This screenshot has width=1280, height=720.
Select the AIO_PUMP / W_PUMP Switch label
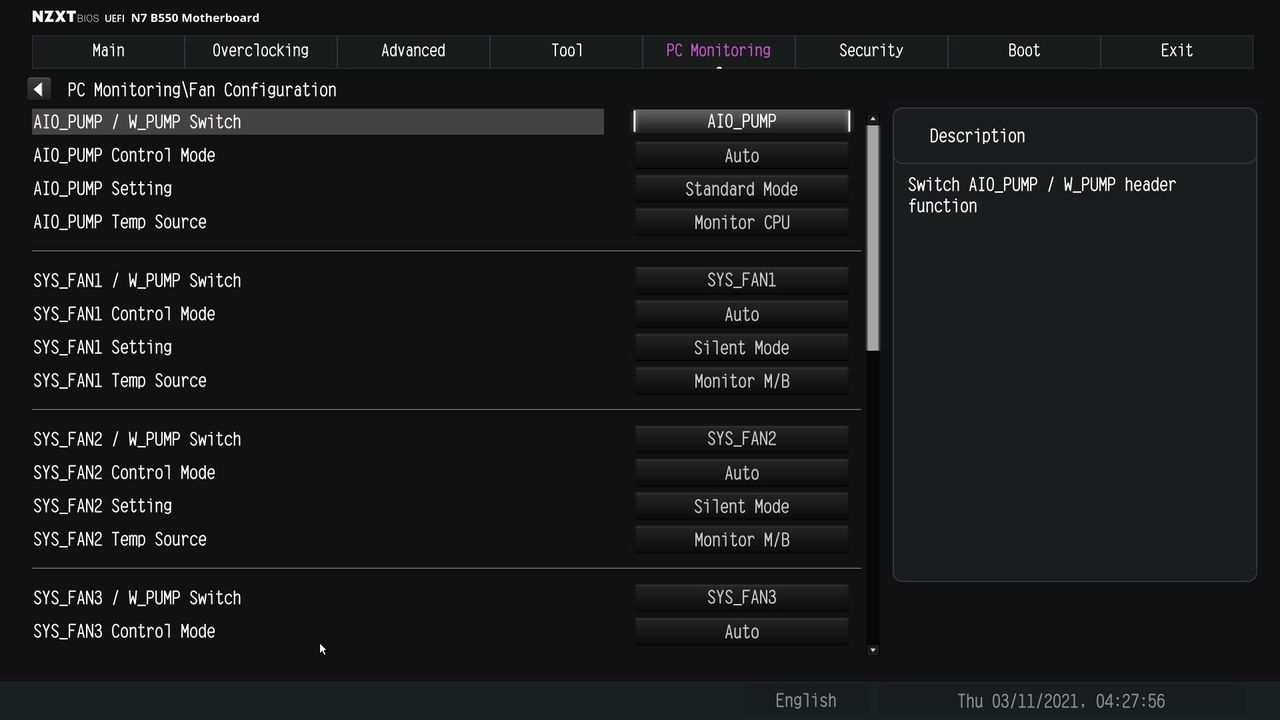(137, 122)
